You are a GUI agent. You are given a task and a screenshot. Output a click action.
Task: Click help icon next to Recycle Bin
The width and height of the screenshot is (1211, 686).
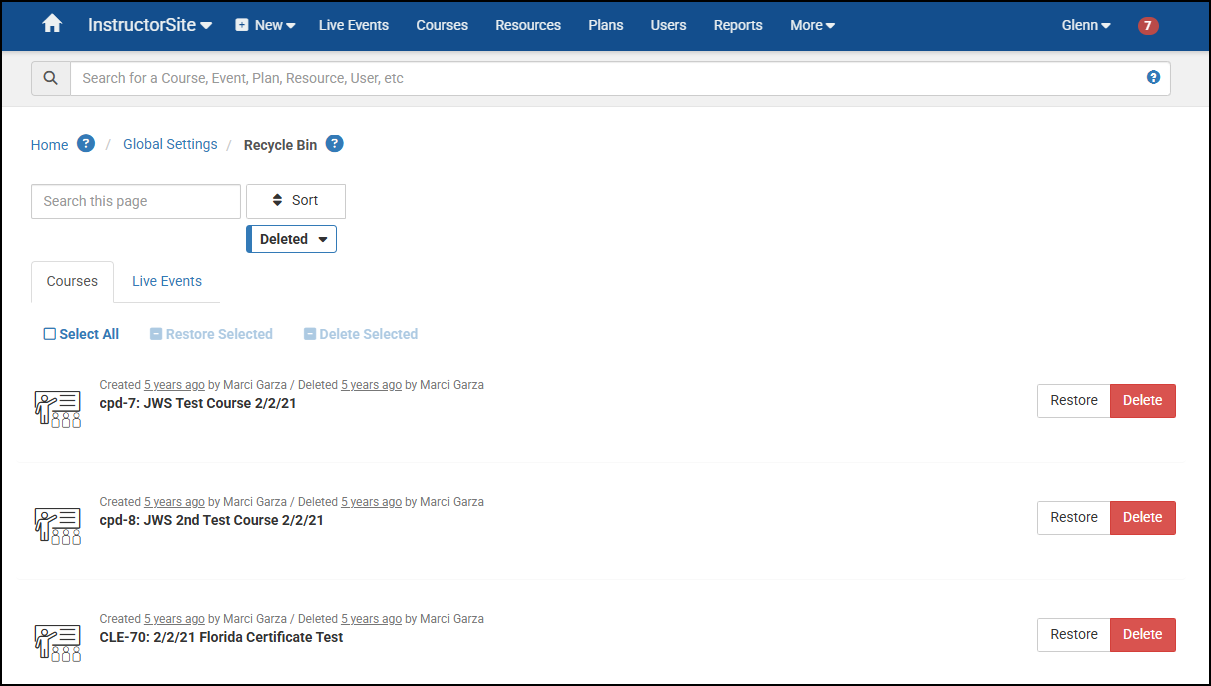[335, 143]
